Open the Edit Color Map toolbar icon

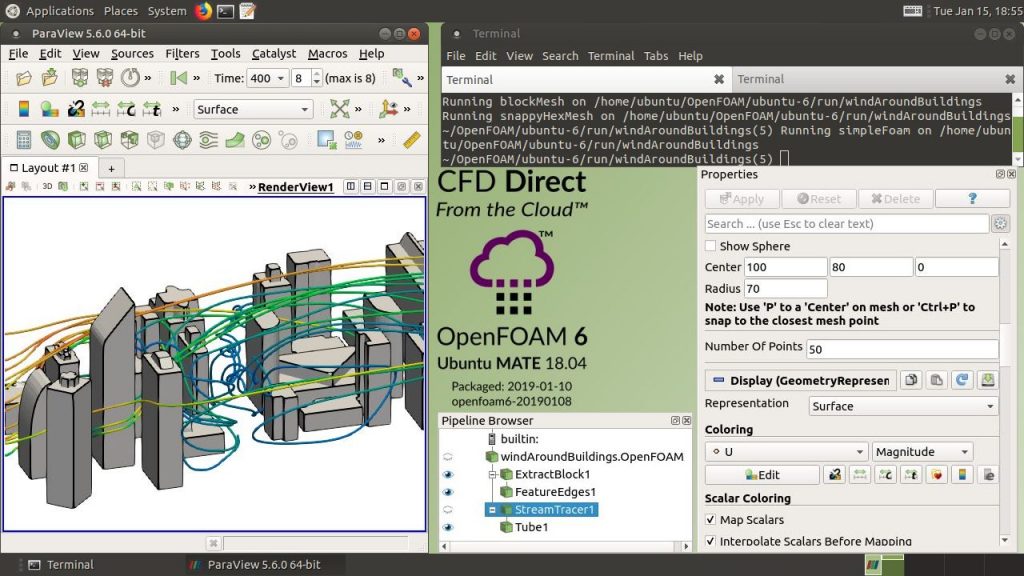tap(50, 109)
